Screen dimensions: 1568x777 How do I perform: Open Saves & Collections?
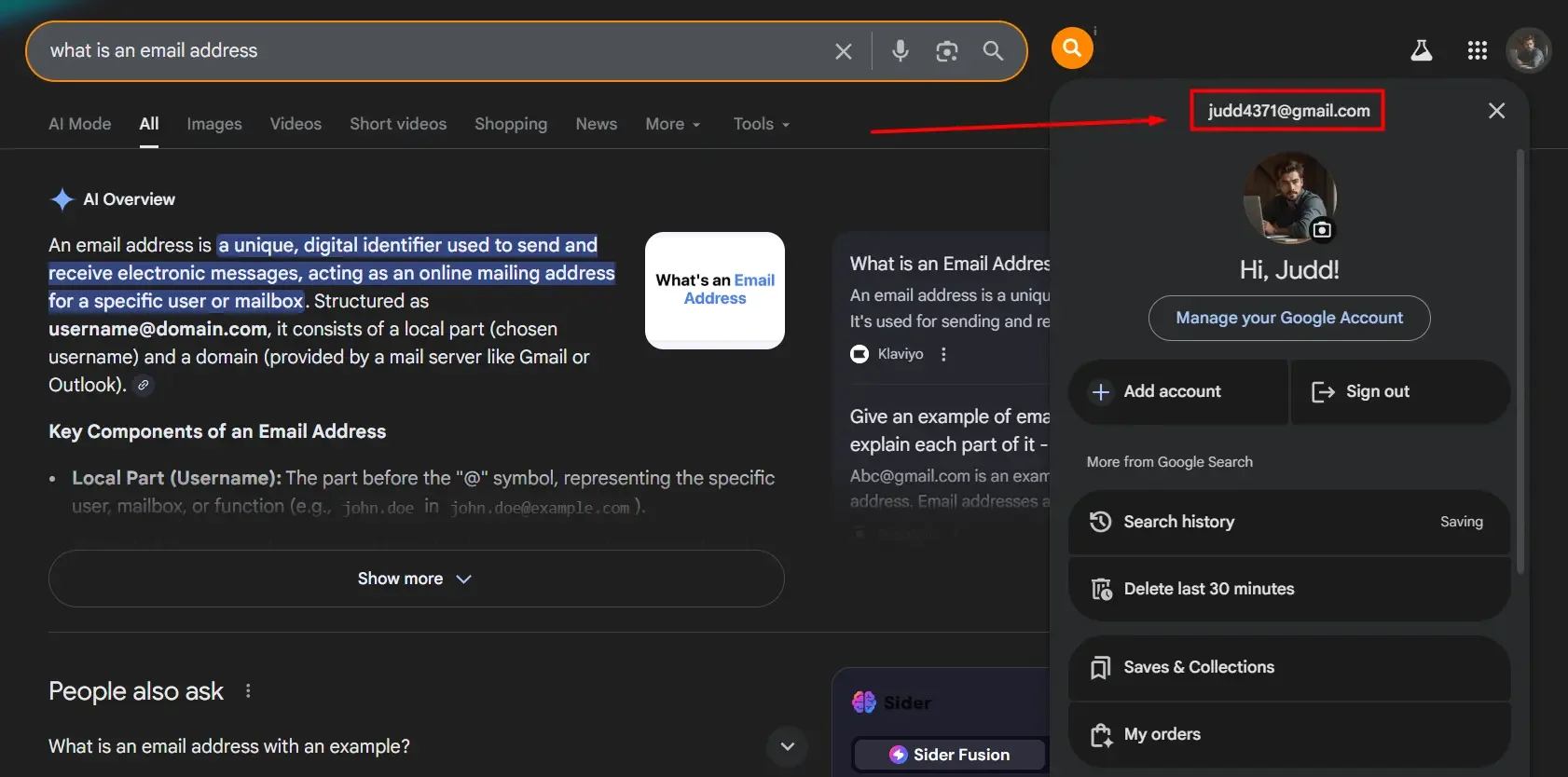click(1289, 667)
